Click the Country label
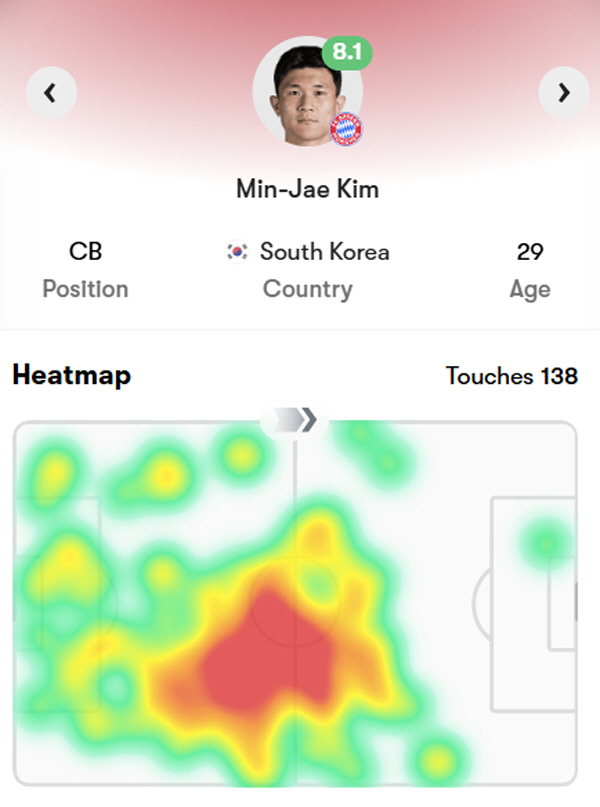 (307, 289)
